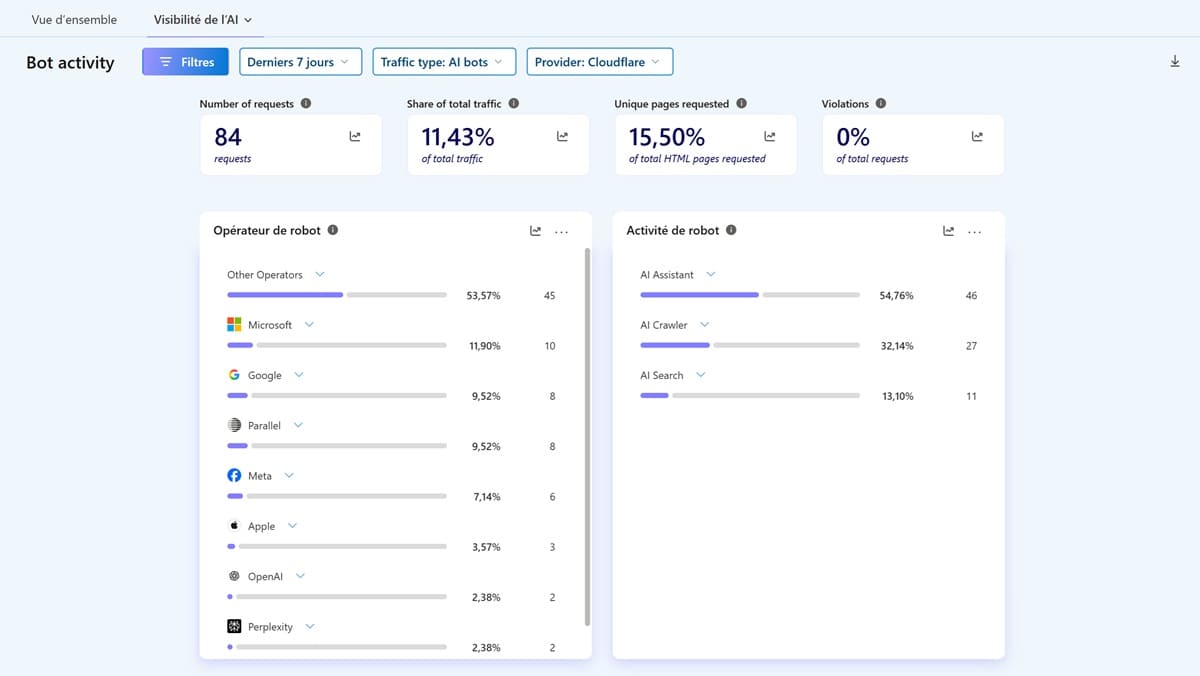Click the download icon at top right
Image resolution: width=1200 pixels, height=676 pixels.
point(1175,62)
